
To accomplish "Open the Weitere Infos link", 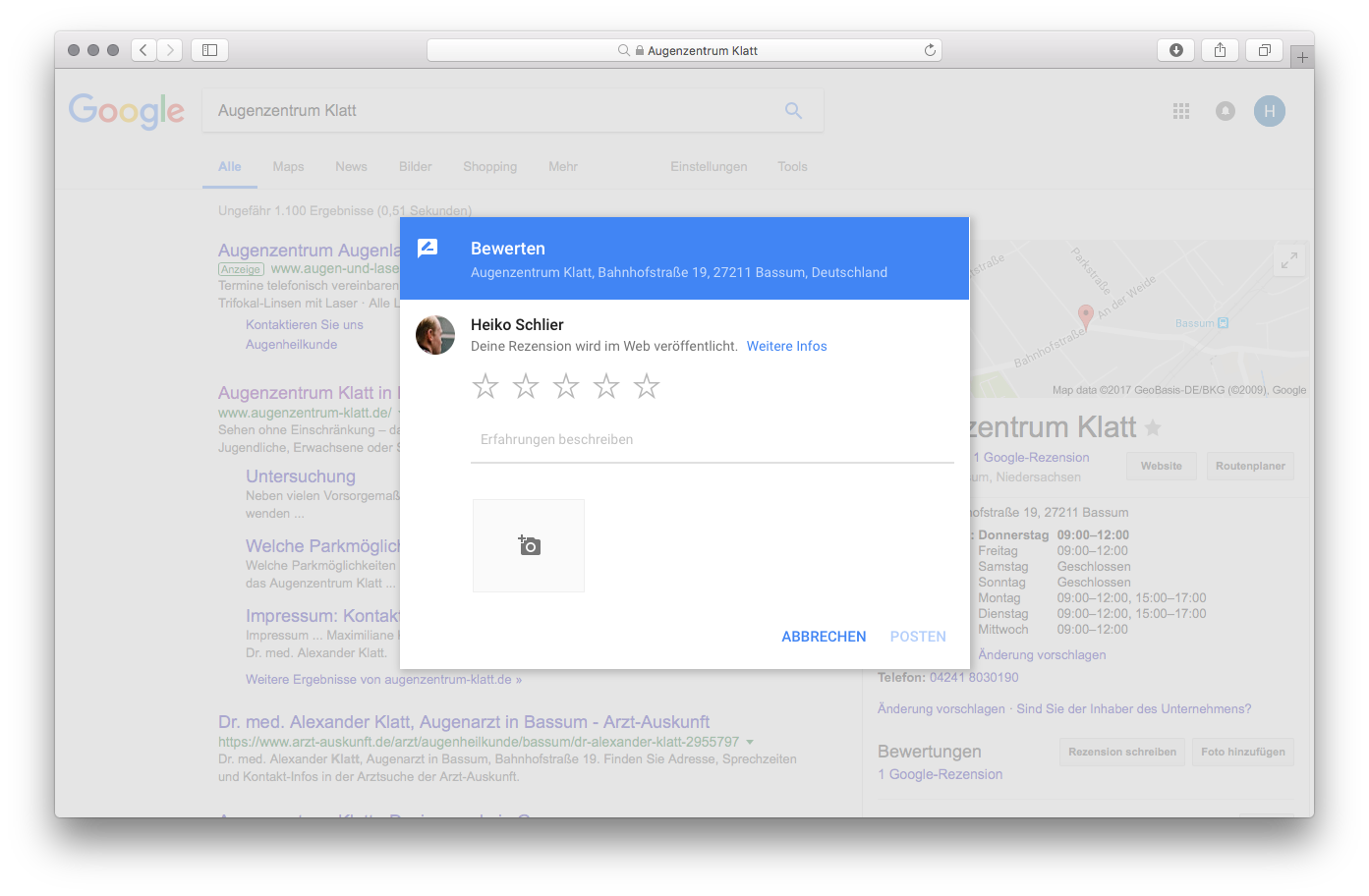I will [786, 346].
